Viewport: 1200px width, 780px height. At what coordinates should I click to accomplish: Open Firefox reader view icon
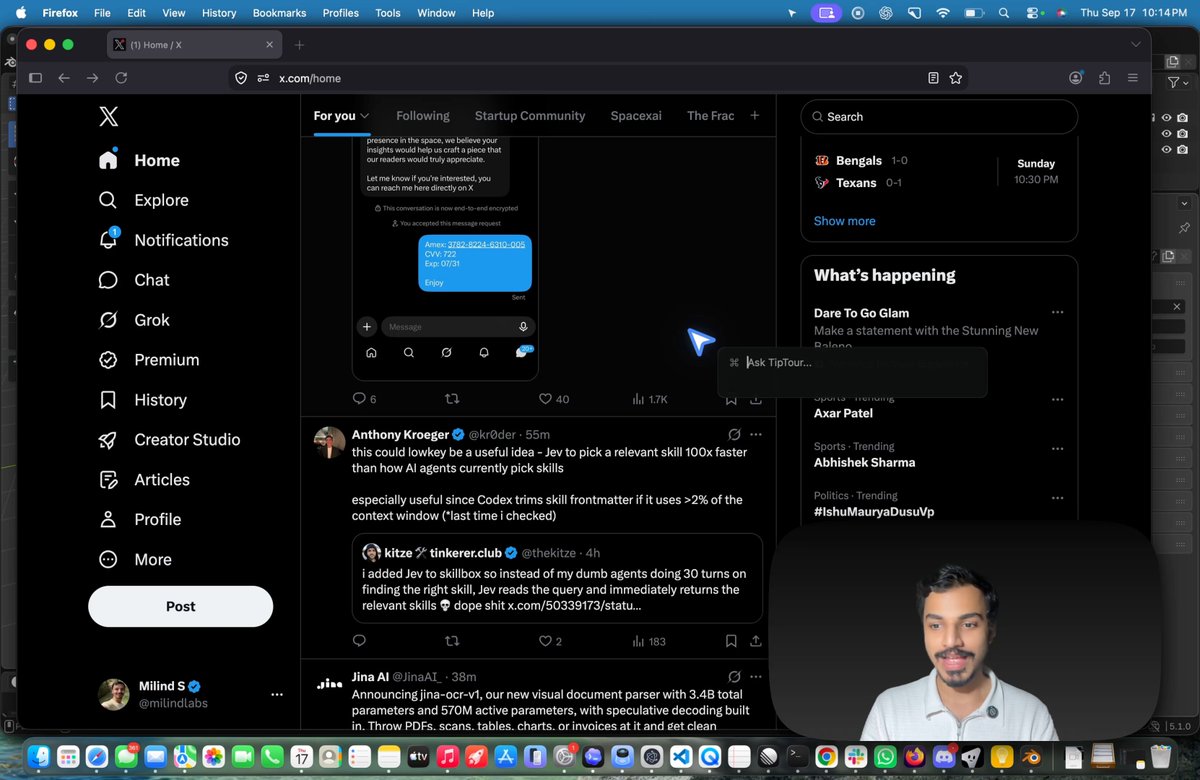pyautogui.click(x=933, y=78)
